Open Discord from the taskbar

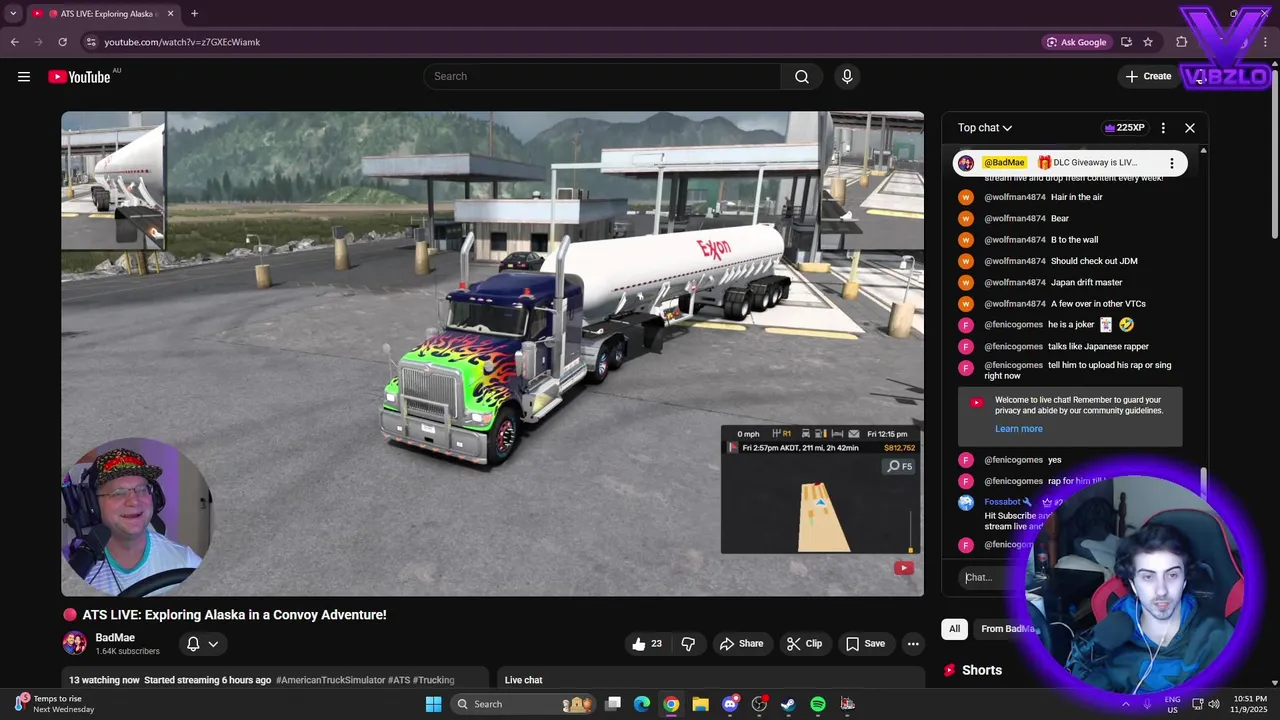coord(730,704)
